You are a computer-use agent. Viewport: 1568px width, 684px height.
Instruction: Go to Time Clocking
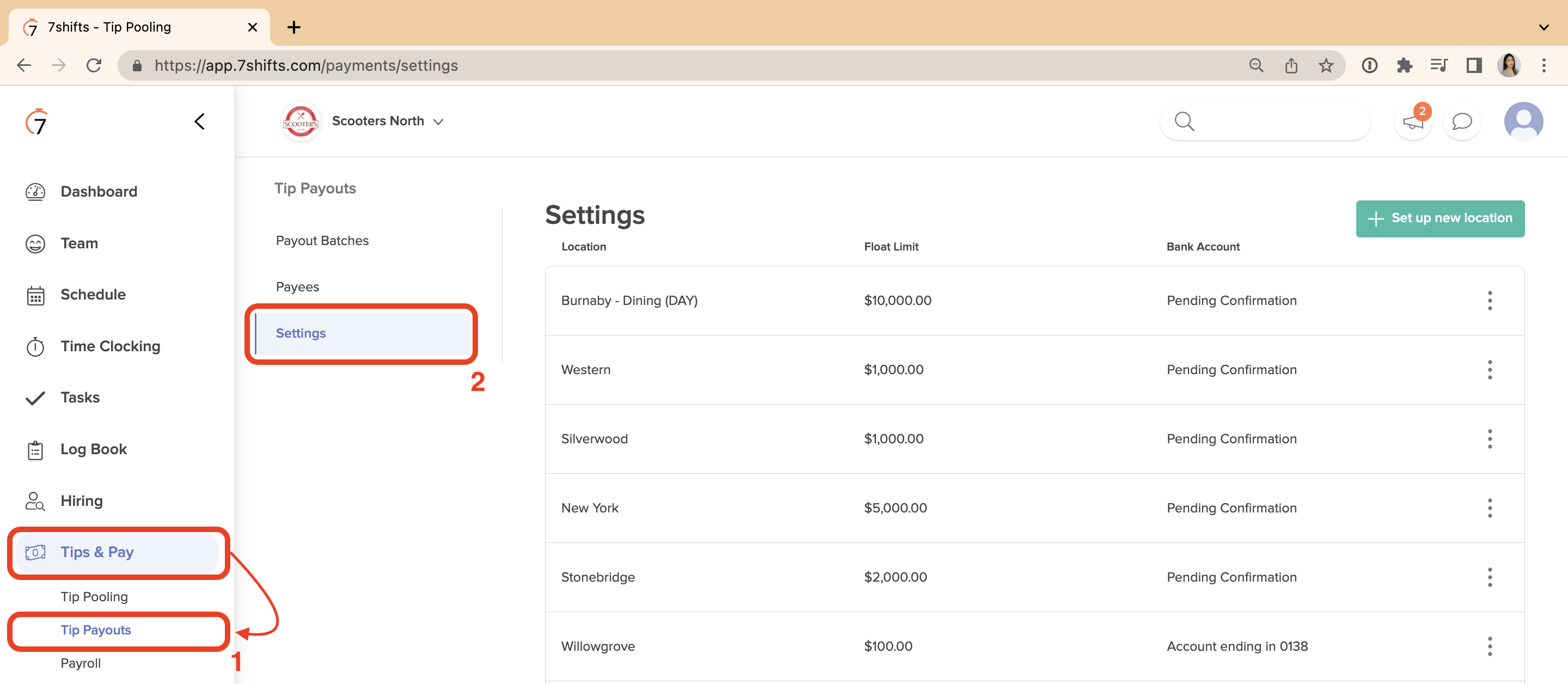click(x=109, y=346)
